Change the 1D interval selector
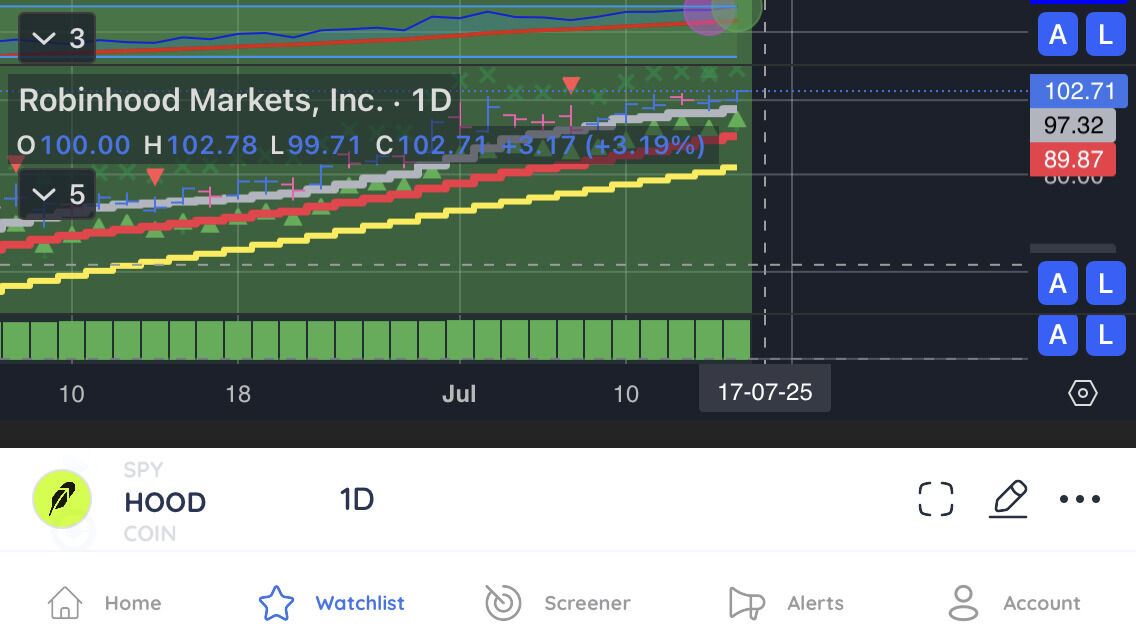 (356, 499)
